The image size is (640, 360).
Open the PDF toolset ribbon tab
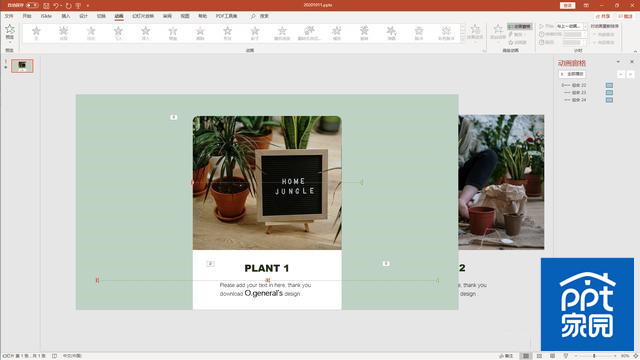click(227, 16)
